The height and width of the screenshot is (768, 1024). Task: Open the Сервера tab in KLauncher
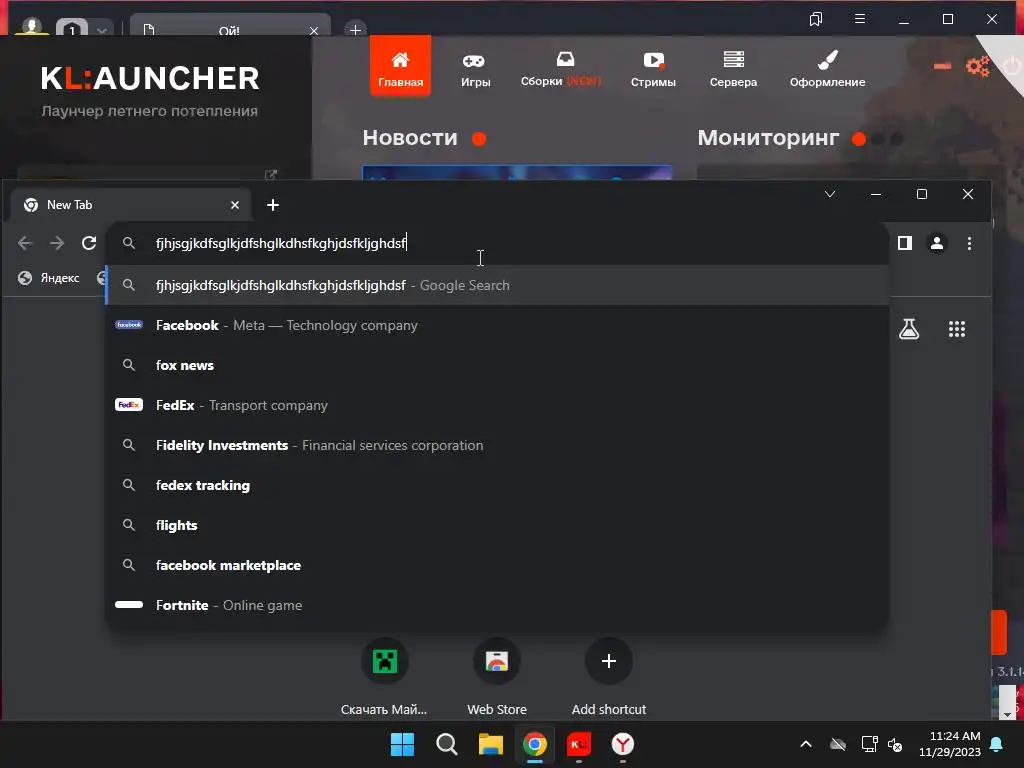coord(733,70)
